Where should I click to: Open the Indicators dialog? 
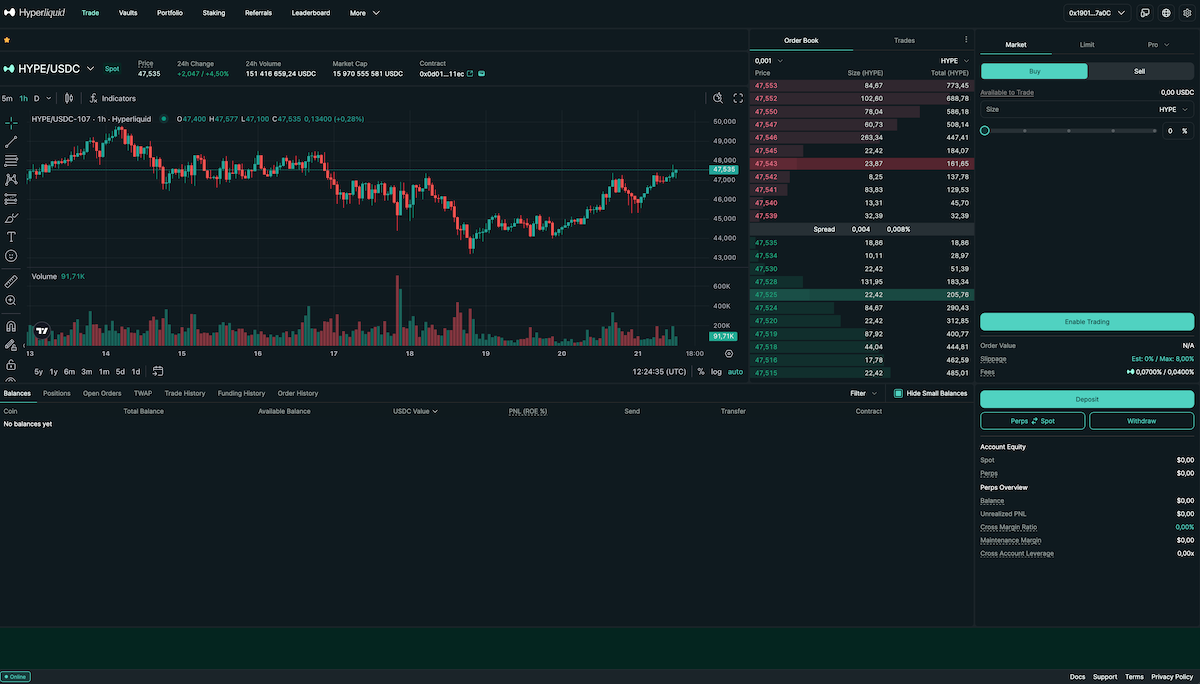click(x=112, y=98)
